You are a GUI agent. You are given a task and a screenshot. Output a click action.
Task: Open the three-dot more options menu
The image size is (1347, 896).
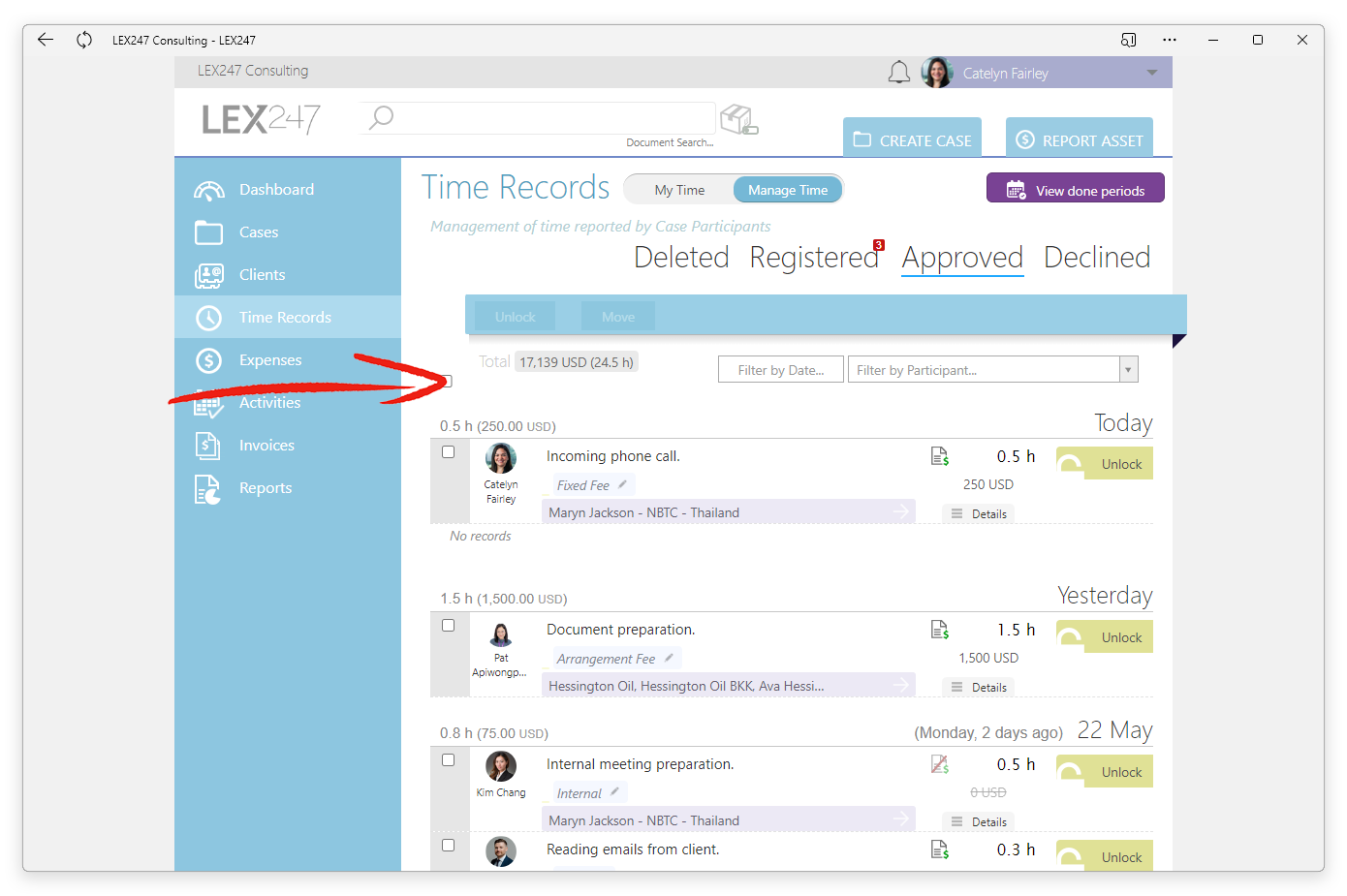[1170, 40]
